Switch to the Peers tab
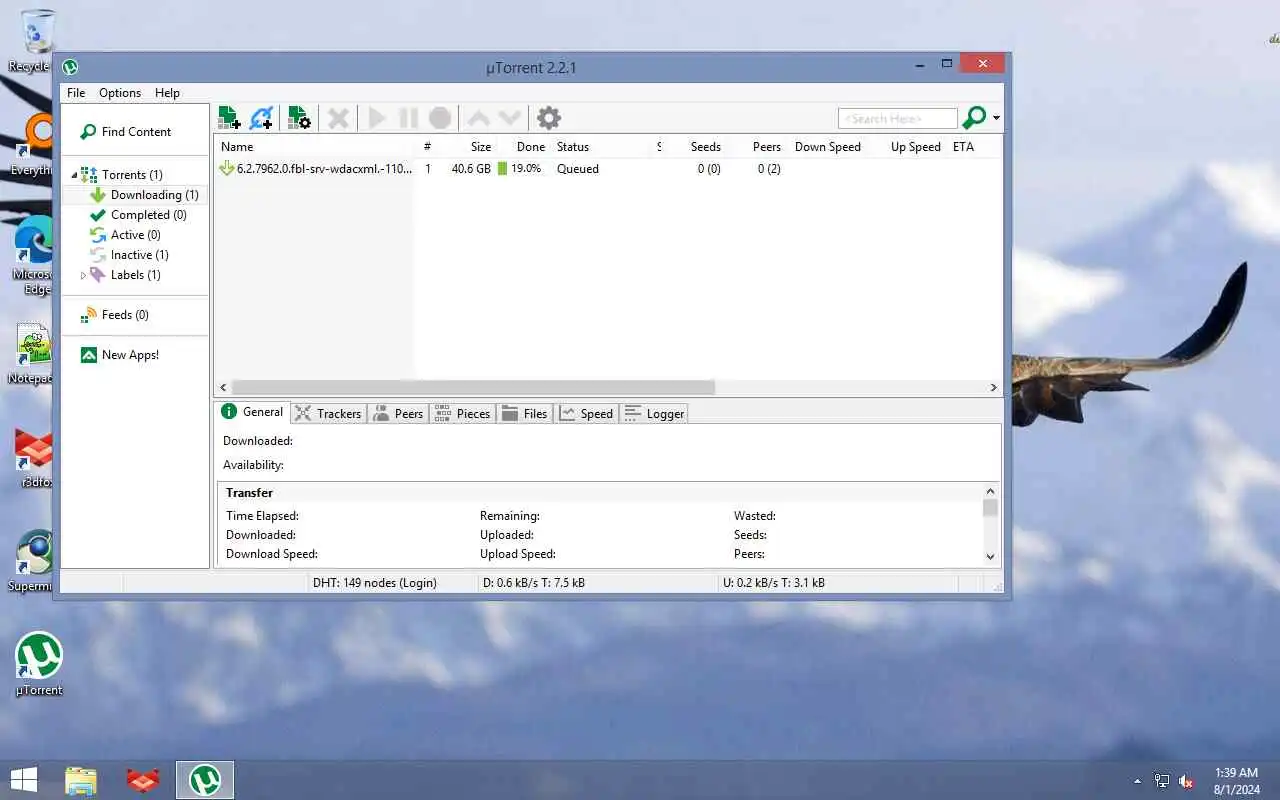 point(398,413)
